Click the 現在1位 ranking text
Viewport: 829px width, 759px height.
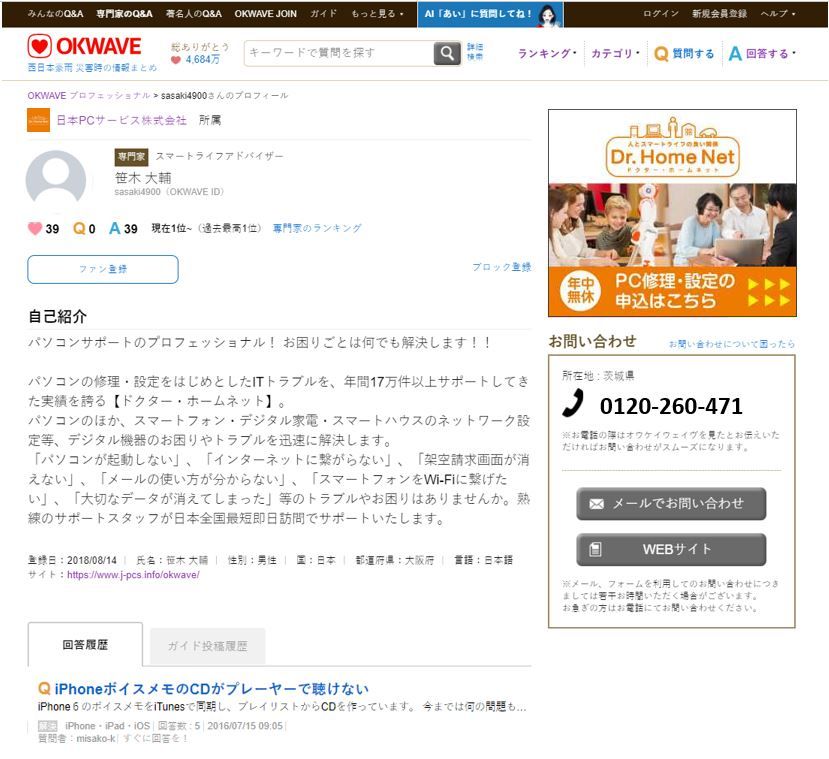(x=171, y=228)
